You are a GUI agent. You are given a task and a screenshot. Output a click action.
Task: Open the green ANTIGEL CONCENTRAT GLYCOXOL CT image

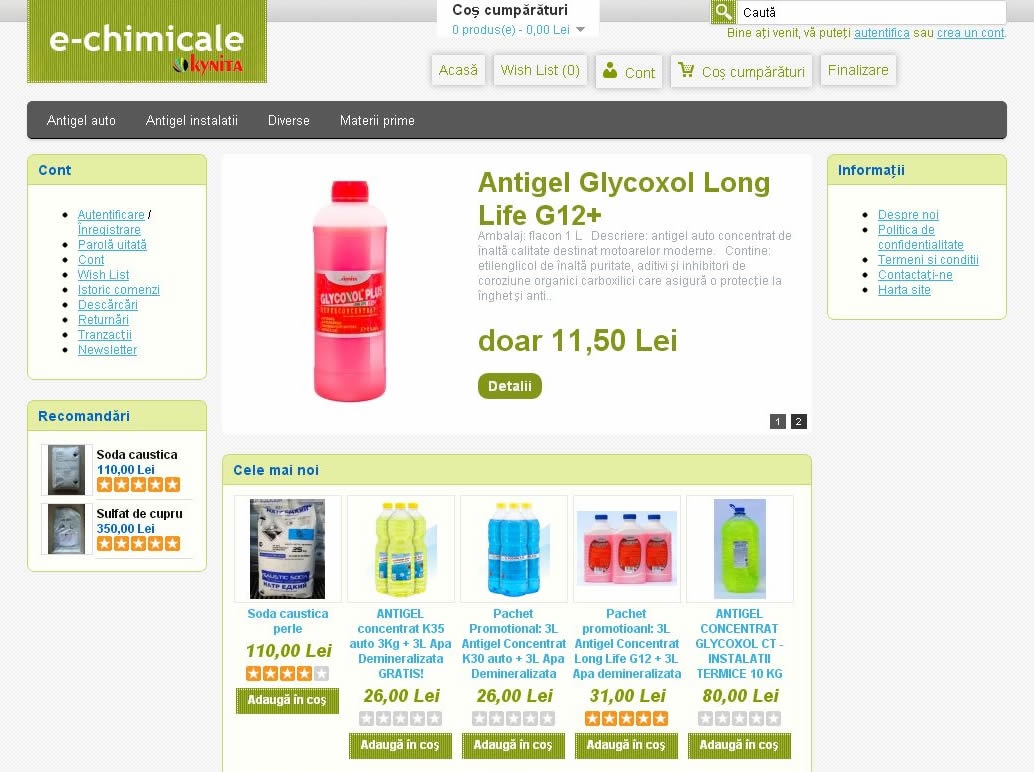739,549
